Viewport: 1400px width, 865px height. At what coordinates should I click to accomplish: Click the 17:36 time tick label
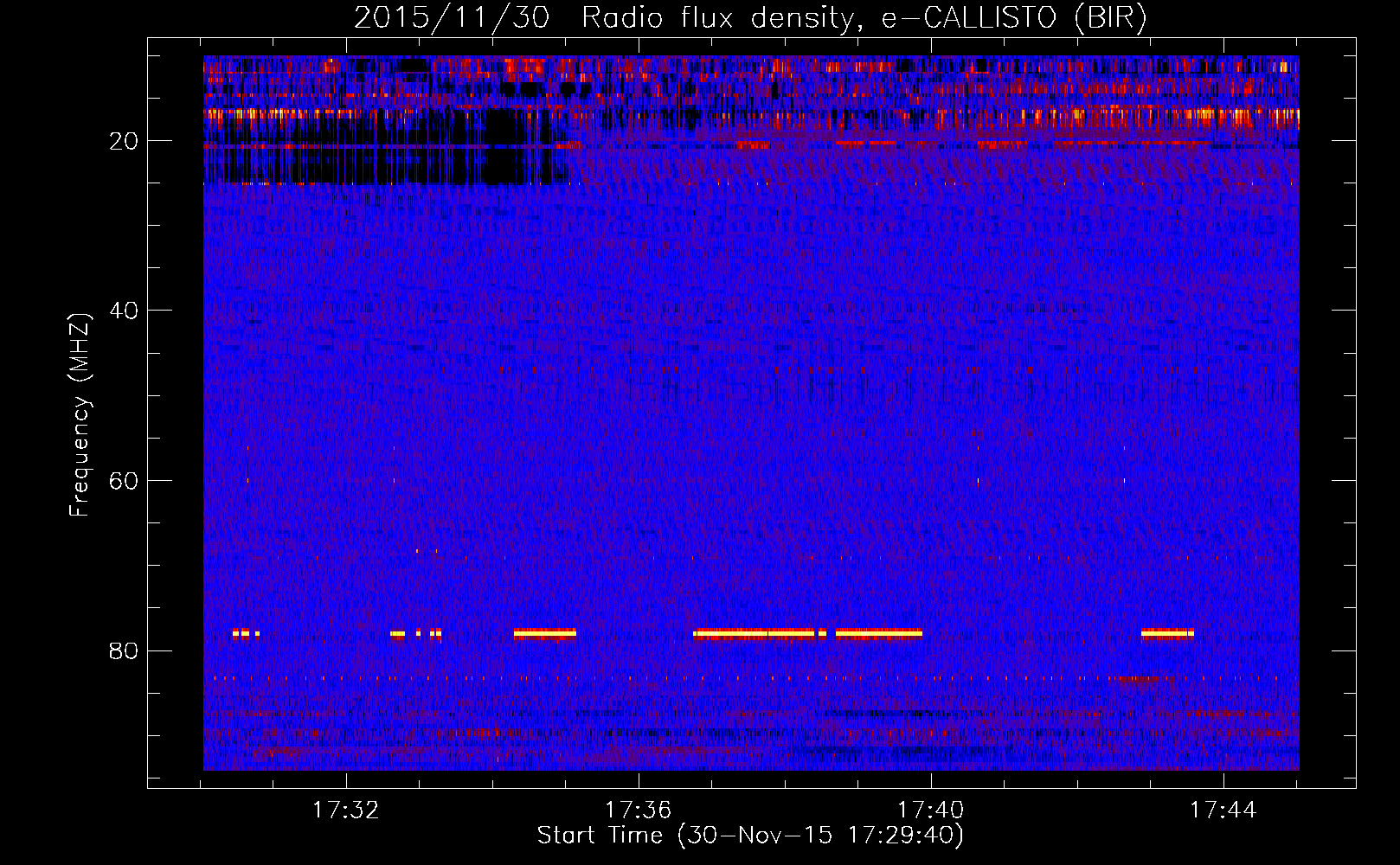[638, 811]
